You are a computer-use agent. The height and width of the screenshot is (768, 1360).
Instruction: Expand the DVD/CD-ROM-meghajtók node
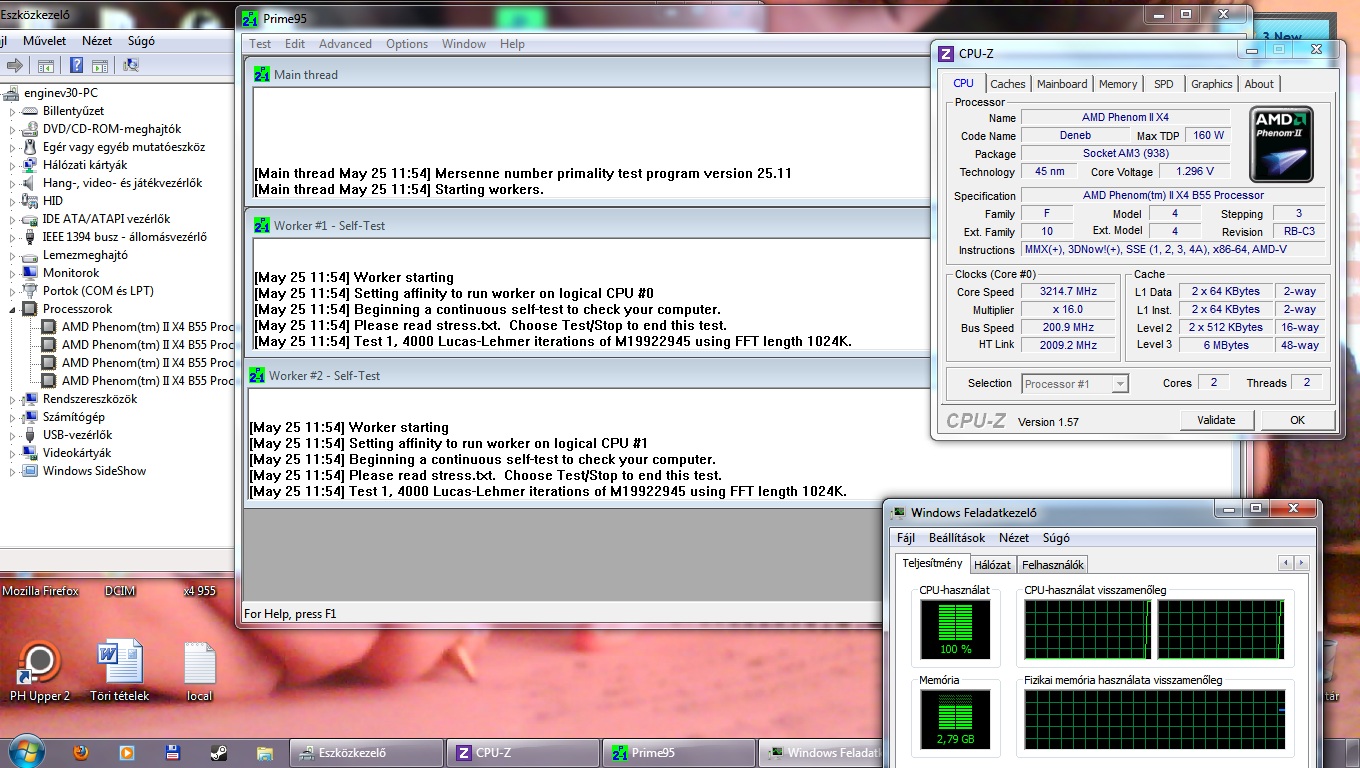(x=13, y=129)
